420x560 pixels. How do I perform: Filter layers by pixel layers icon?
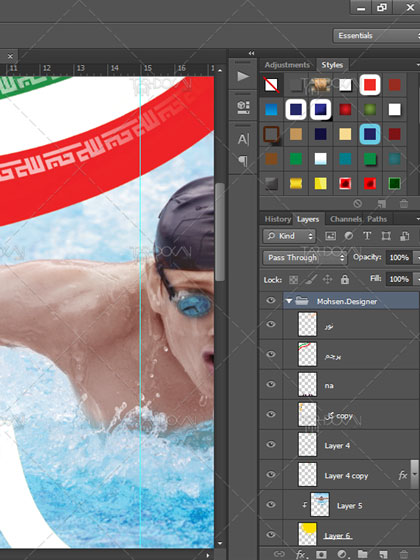[x=331, y=236]
